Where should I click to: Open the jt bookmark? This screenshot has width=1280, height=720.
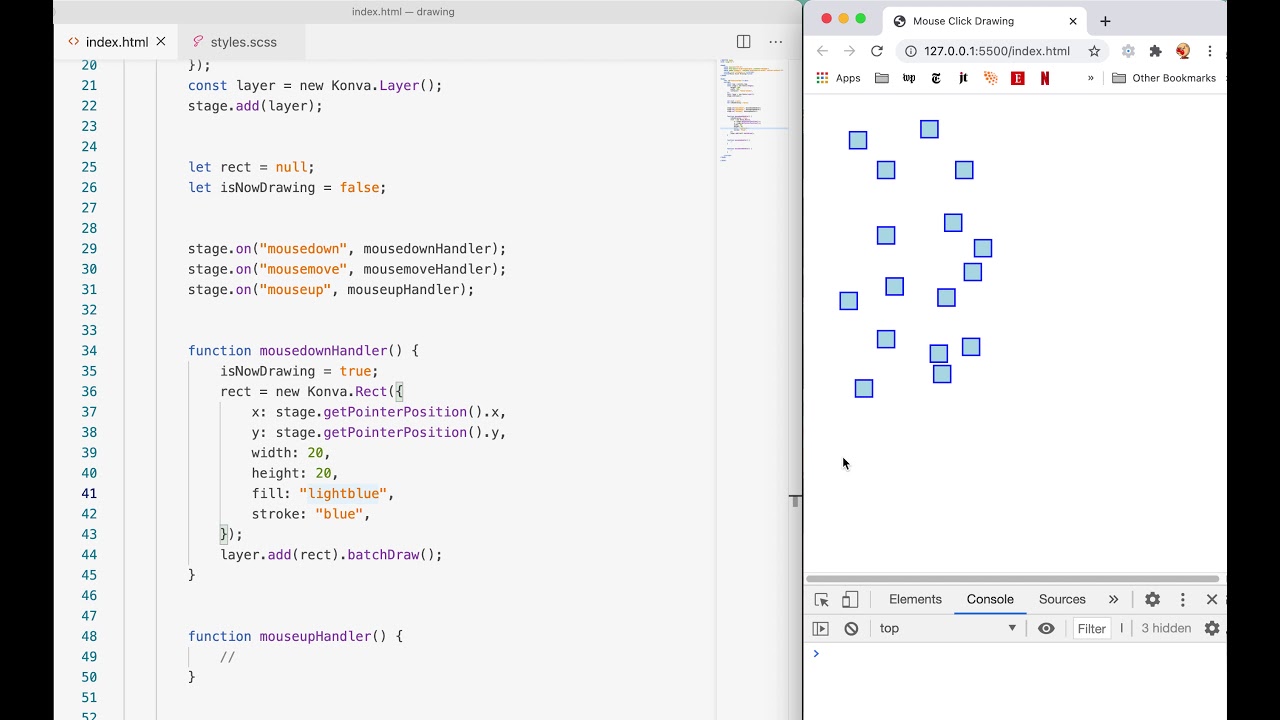[x=963, y=78]
